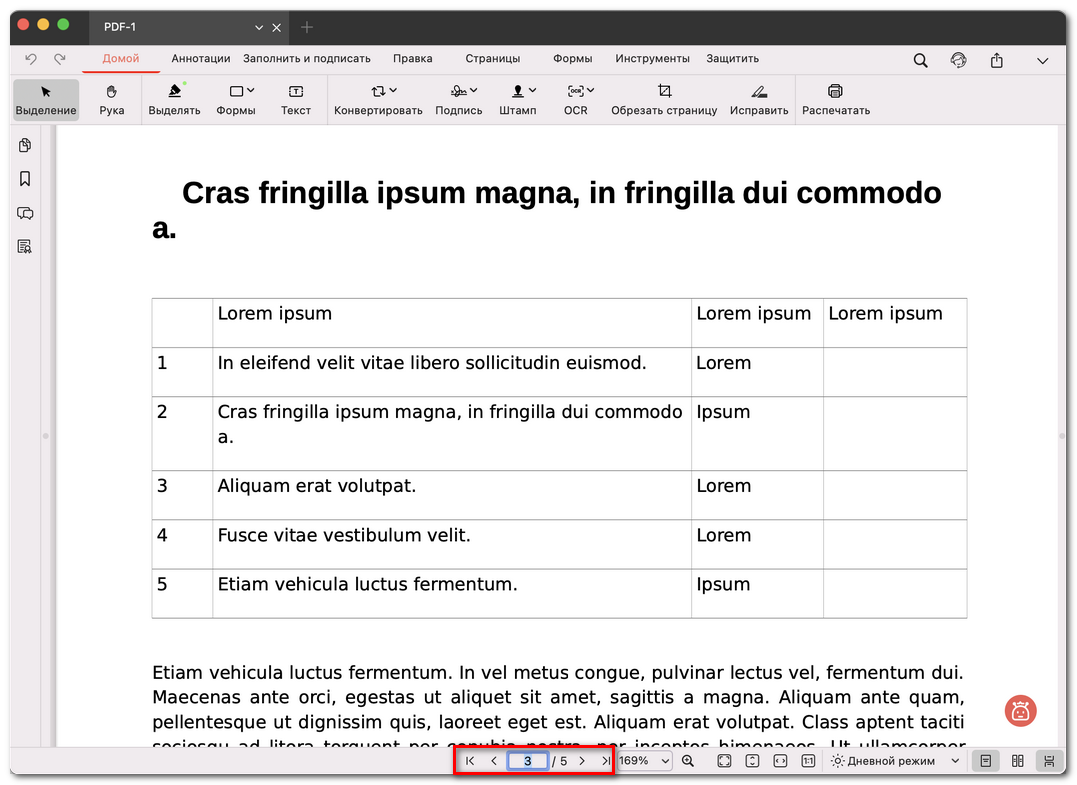Click the Обрезать страницу button
Screen dimensions: 1077x785
[664, 99]
